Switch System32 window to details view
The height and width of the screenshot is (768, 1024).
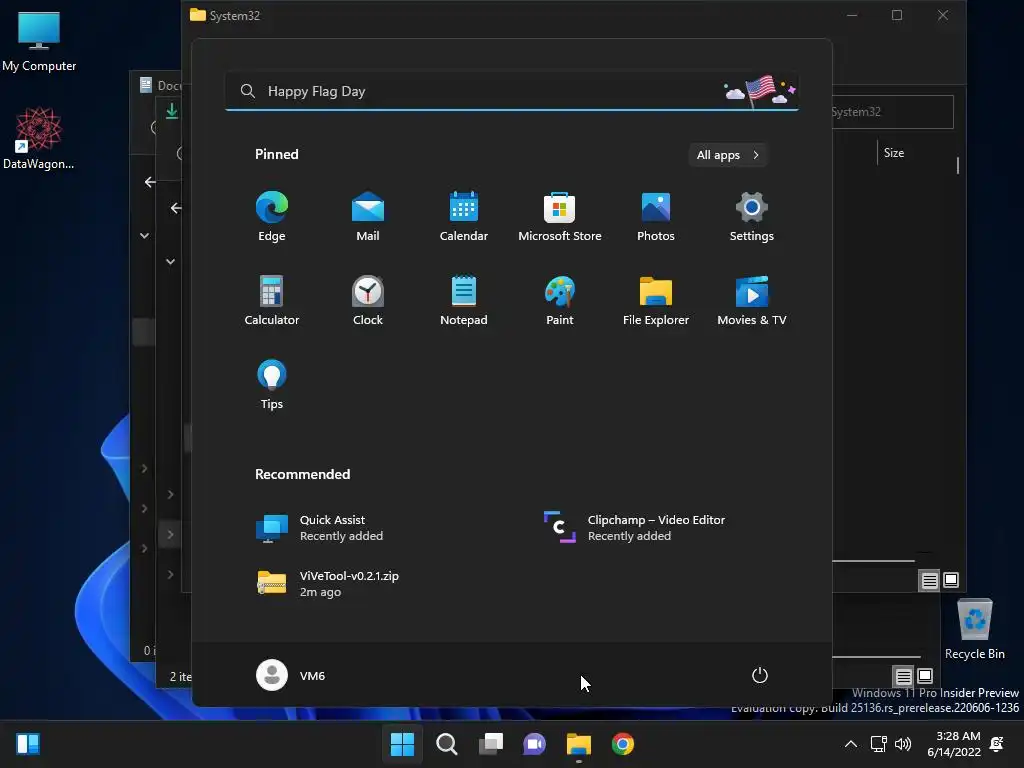(929, 580)
